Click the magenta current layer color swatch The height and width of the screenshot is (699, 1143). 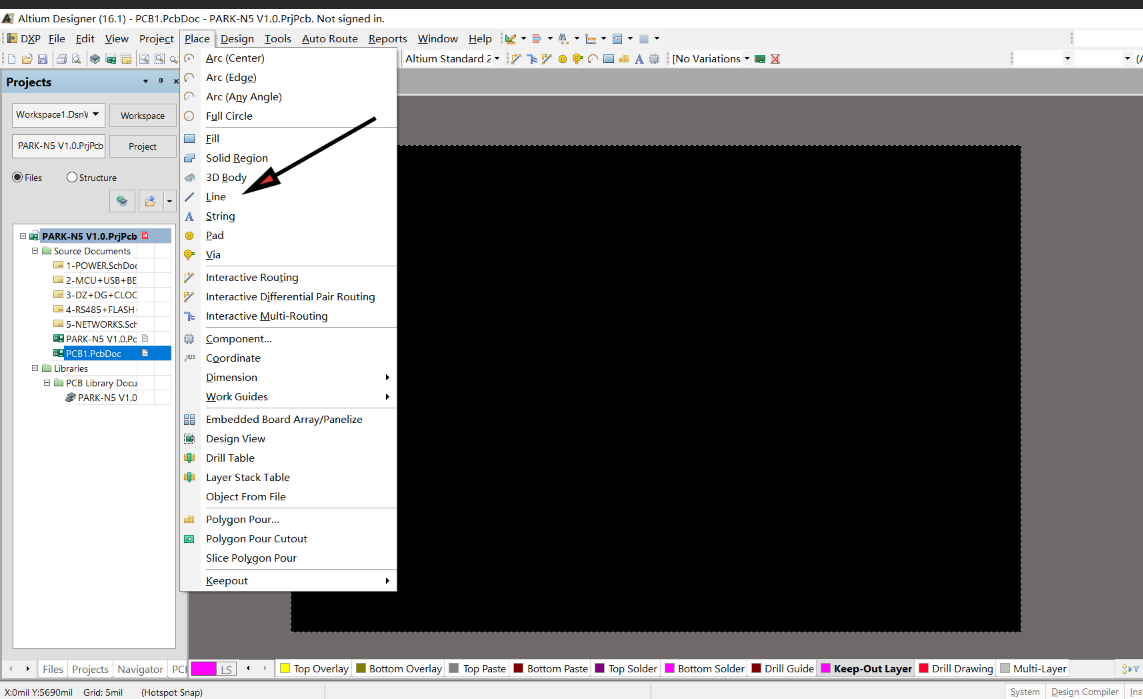[x=203, y=669]
